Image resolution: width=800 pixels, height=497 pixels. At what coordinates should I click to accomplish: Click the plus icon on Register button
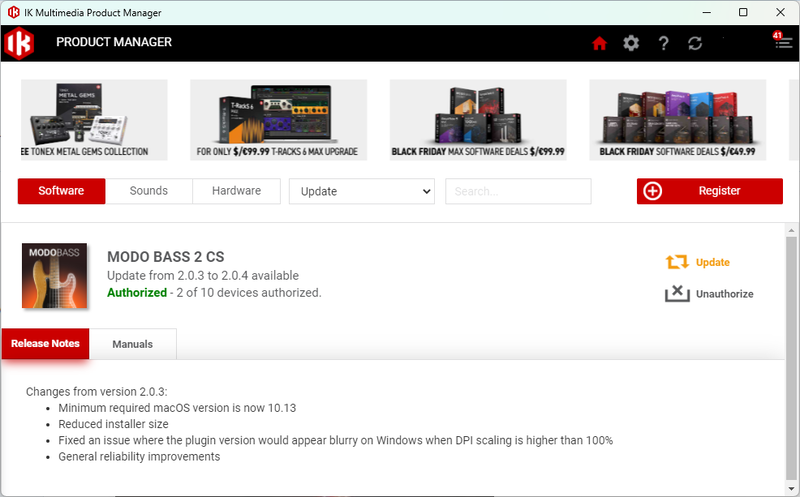pos(653,191)
